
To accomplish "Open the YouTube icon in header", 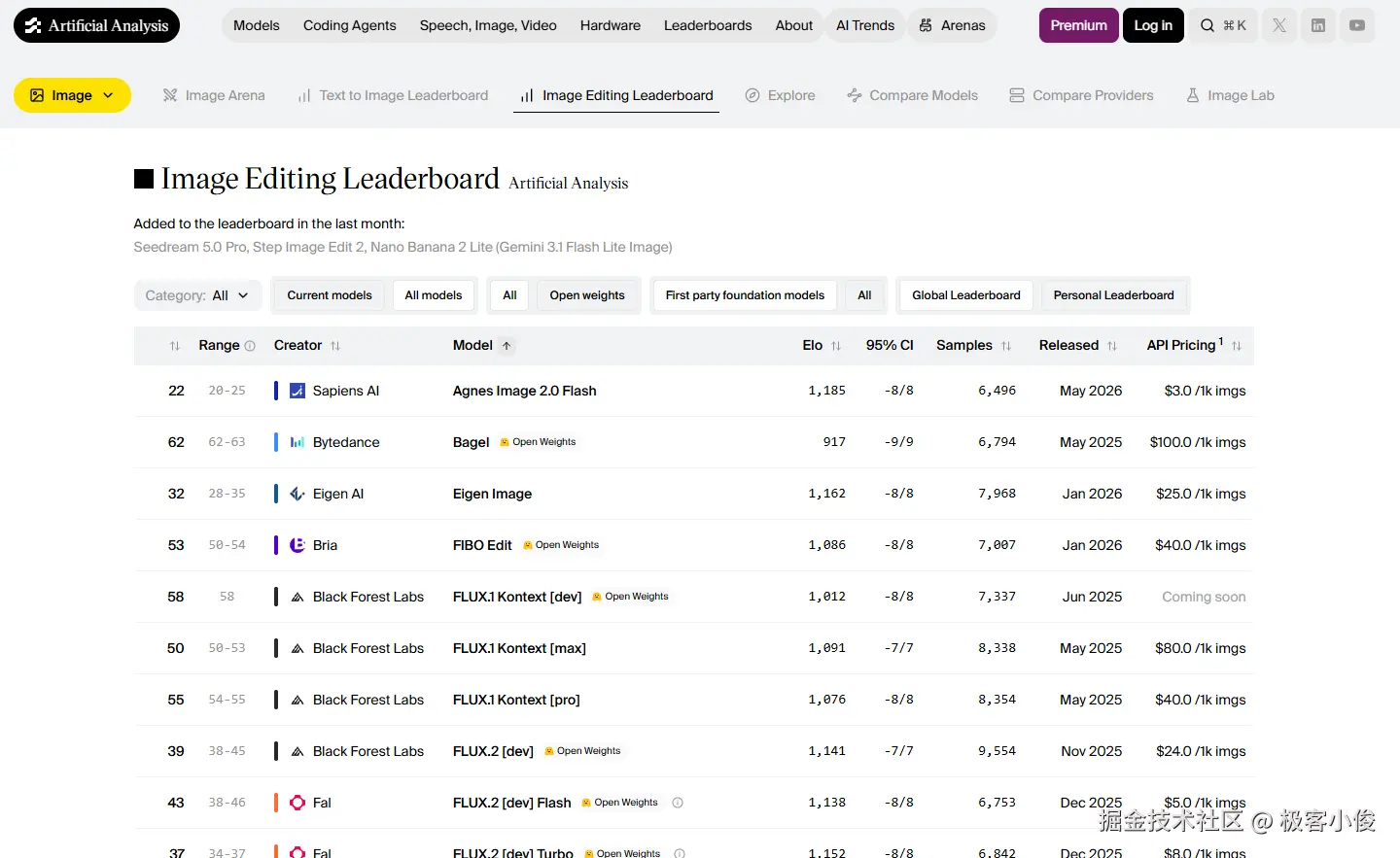I will tap(1357, 25).
